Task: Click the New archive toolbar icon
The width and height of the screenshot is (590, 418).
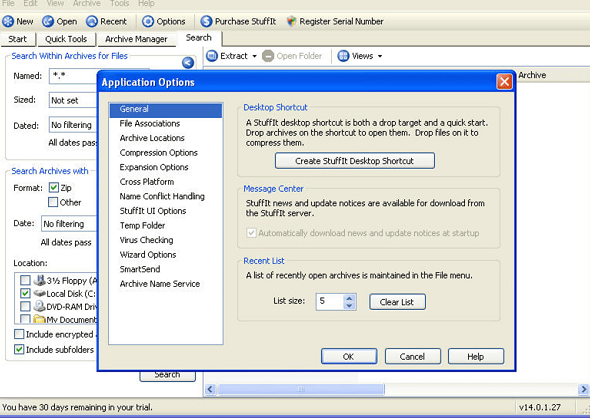Action: click(8, 21)
